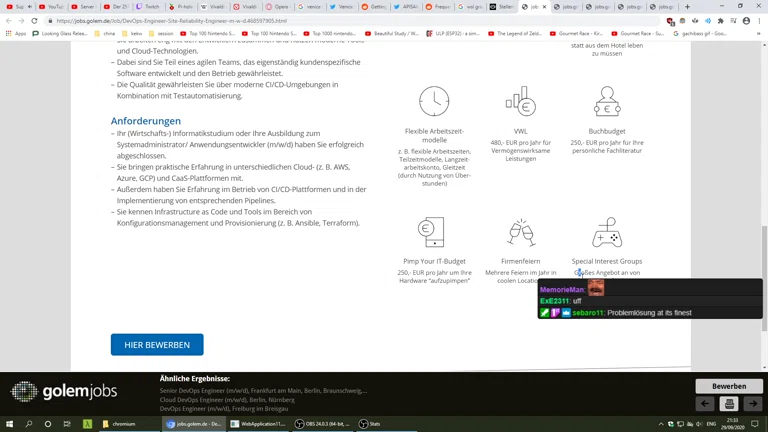Open the Windows notification center

[755, 424]
